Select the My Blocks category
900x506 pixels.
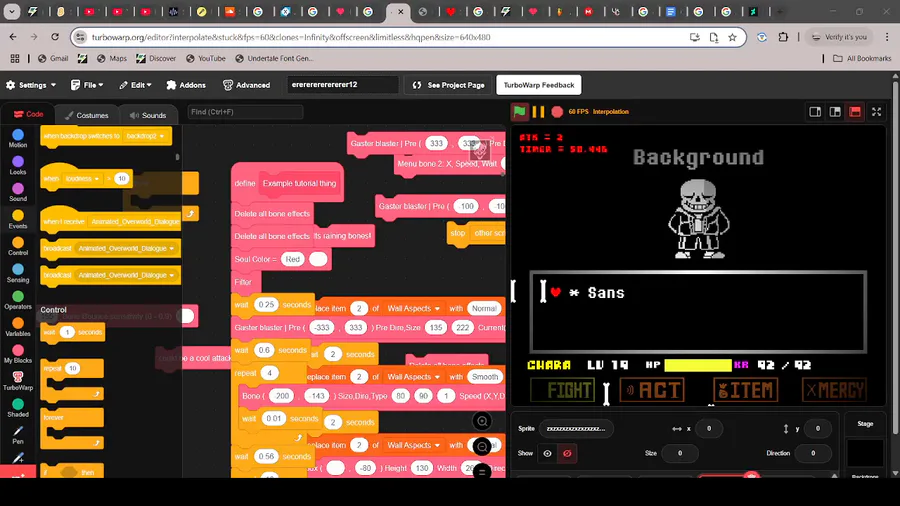tap(18, 354)
